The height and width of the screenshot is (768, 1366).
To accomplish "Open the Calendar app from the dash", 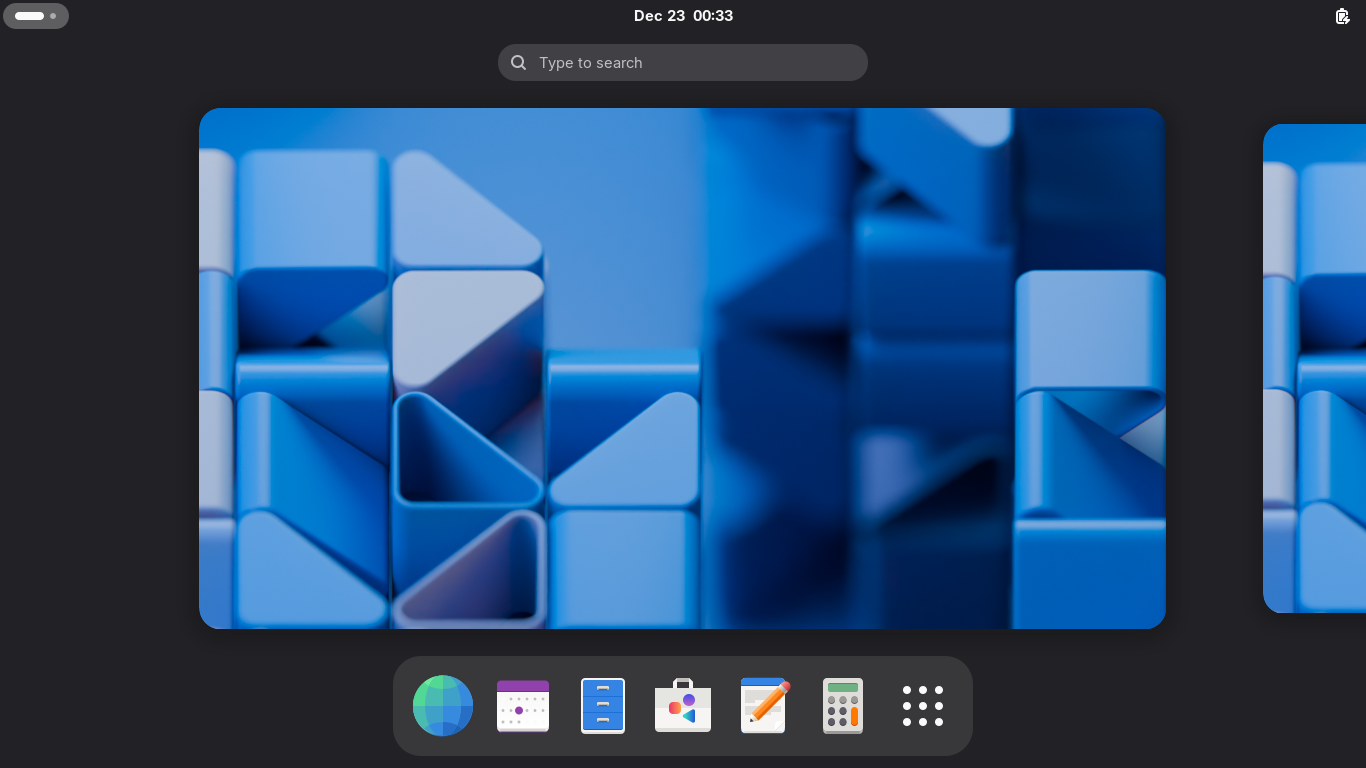I will [523, 706].
